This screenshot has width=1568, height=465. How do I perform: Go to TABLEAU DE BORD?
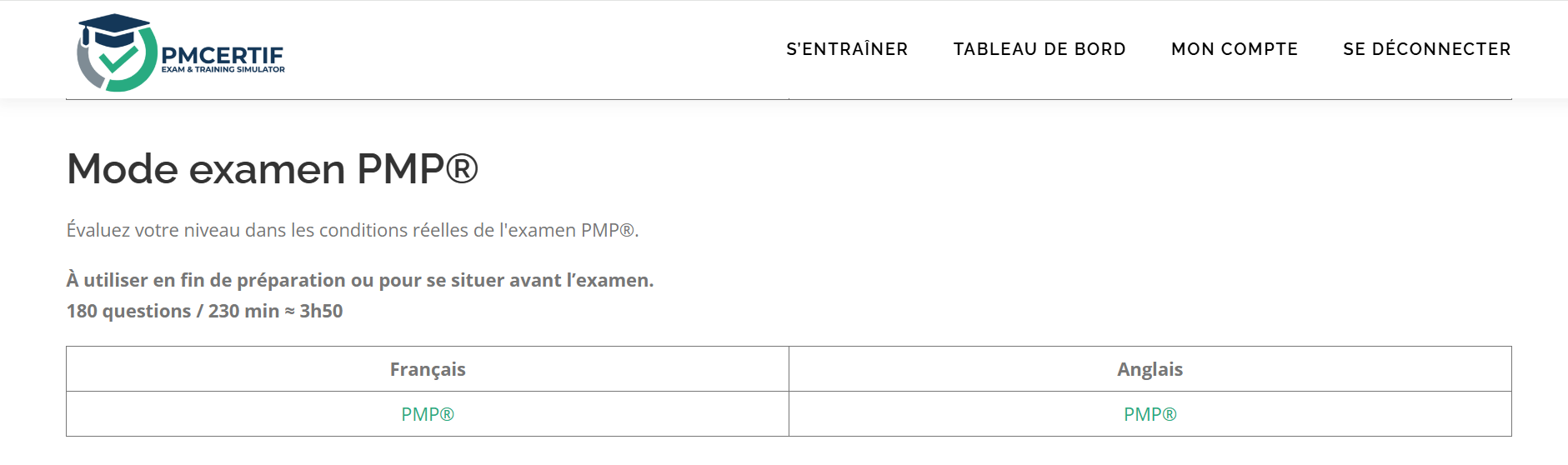click(1039, 49)
